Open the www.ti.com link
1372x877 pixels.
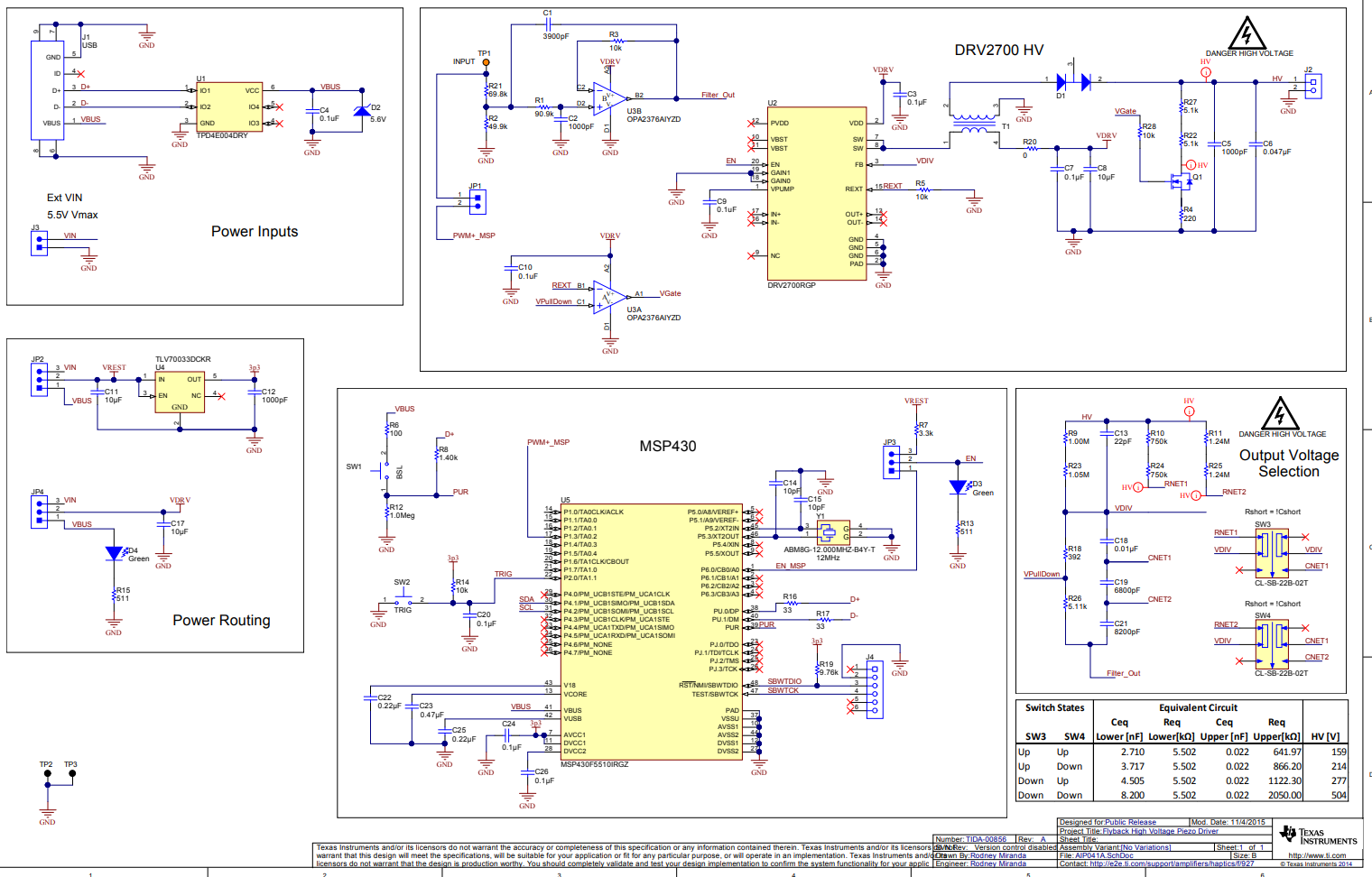(x=1317, y=855)
